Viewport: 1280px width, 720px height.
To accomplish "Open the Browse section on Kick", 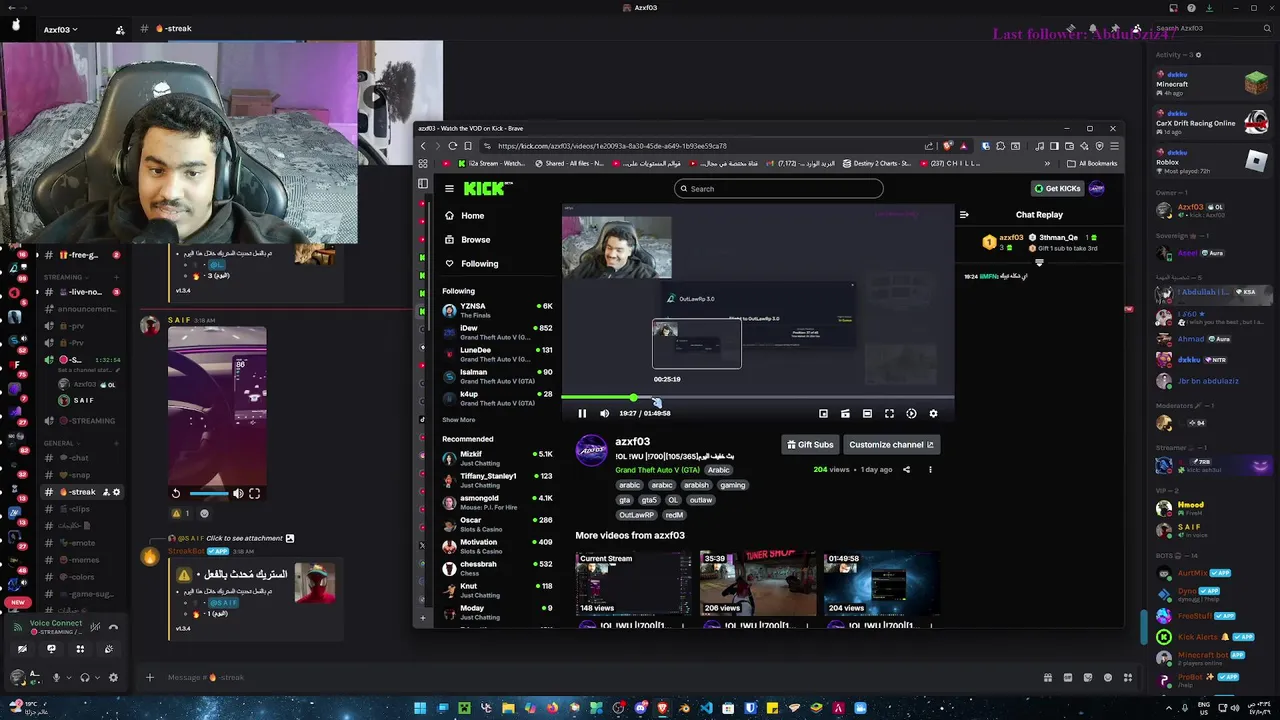I will click(x=476, y=239).
